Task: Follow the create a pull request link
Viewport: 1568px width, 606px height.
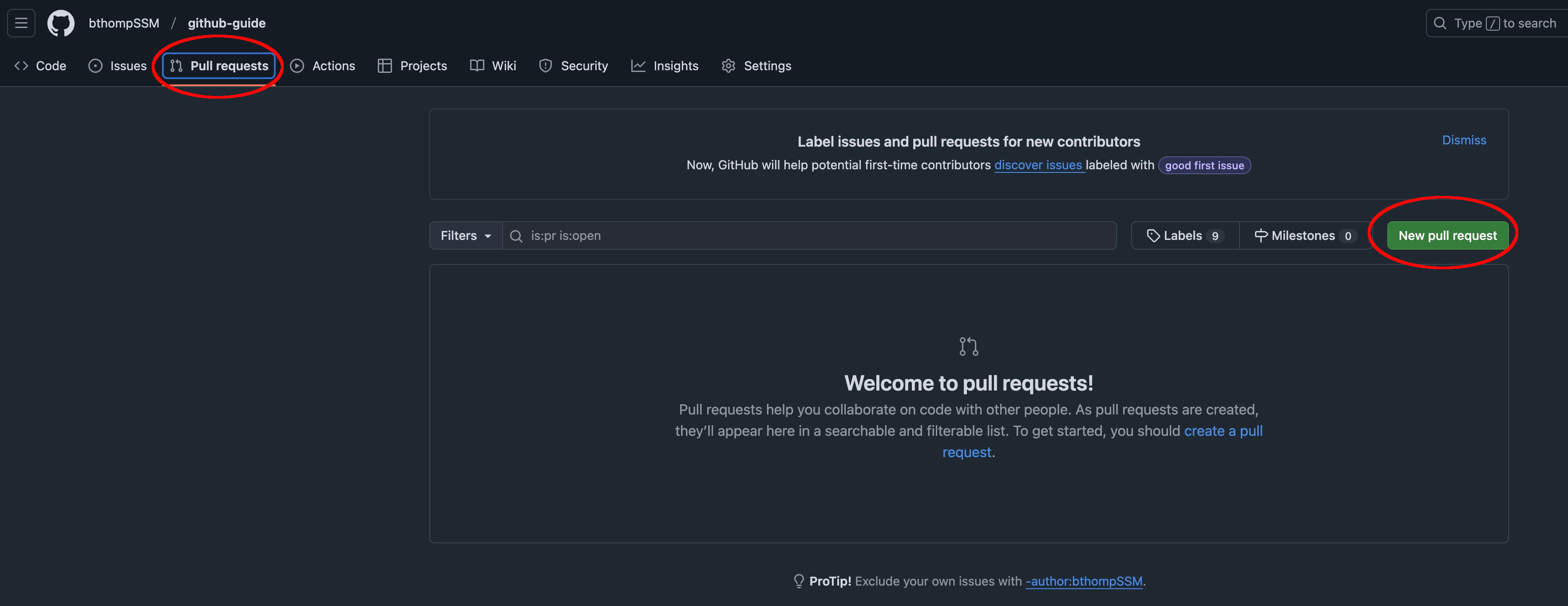Action: 1223,431
